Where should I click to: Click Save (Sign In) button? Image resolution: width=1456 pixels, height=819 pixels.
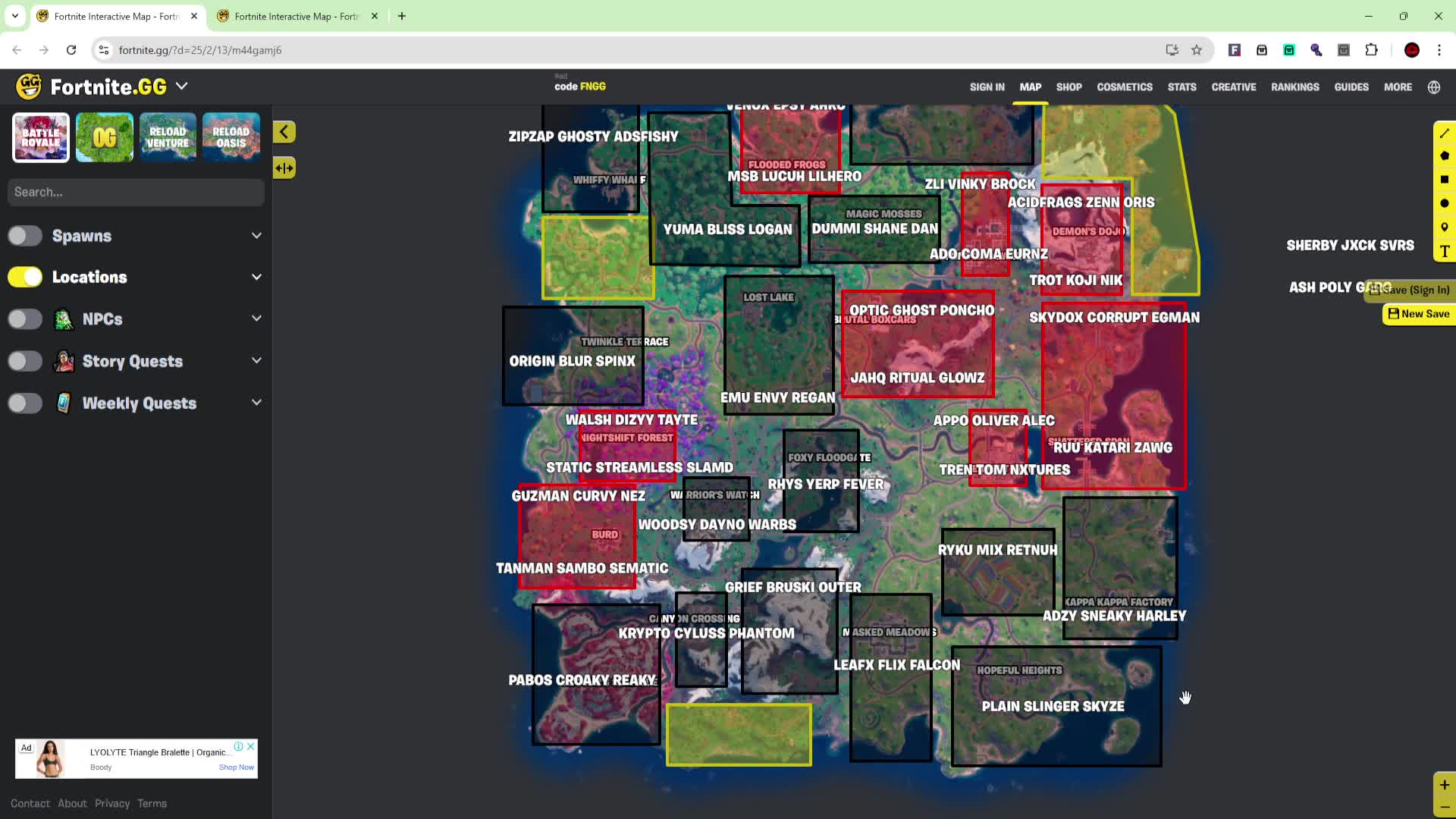click(1409, 290)
